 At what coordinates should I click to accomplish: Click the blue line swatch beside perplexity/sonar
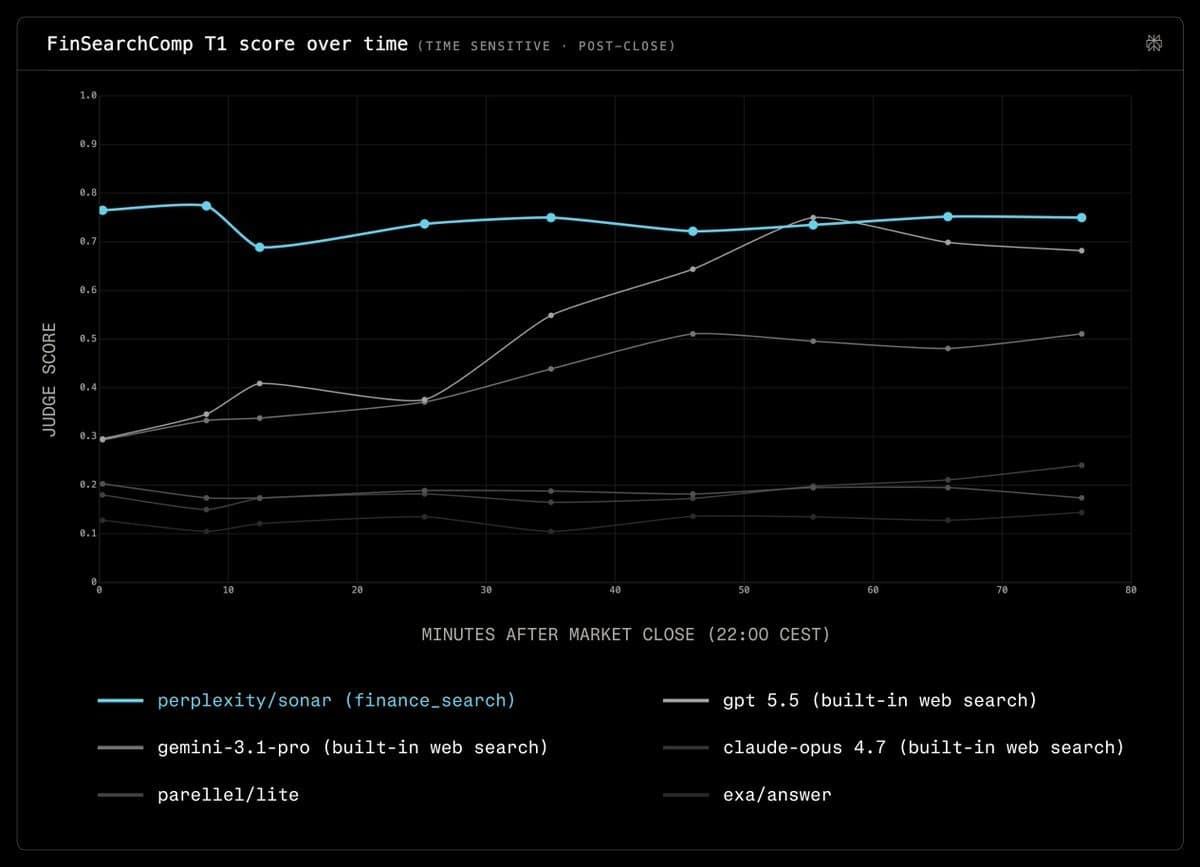click(120, 701)
